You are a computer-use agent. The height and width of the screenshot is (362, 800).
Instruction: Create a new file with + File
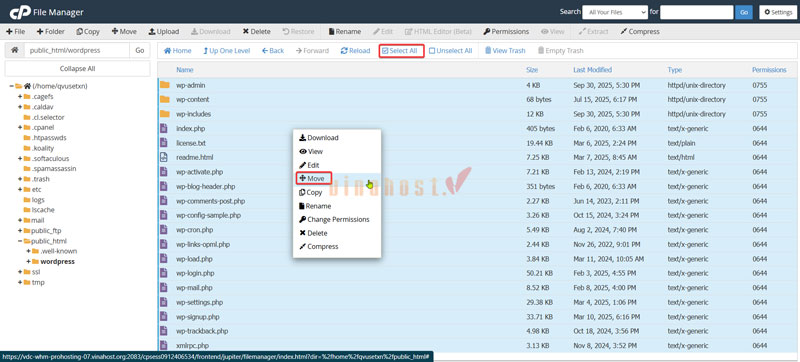coord(15,32)
